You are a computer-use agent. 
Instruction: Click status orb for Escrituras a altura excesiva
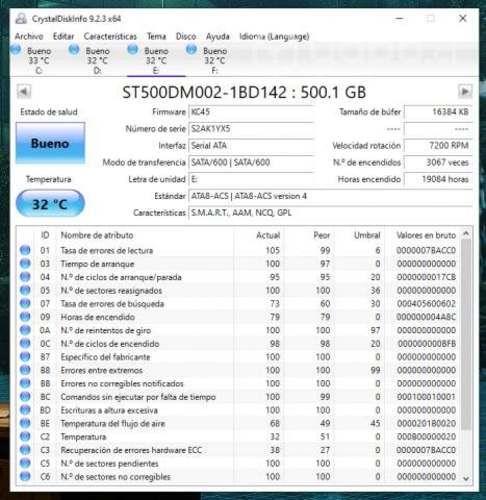click(x=25, y=410)
